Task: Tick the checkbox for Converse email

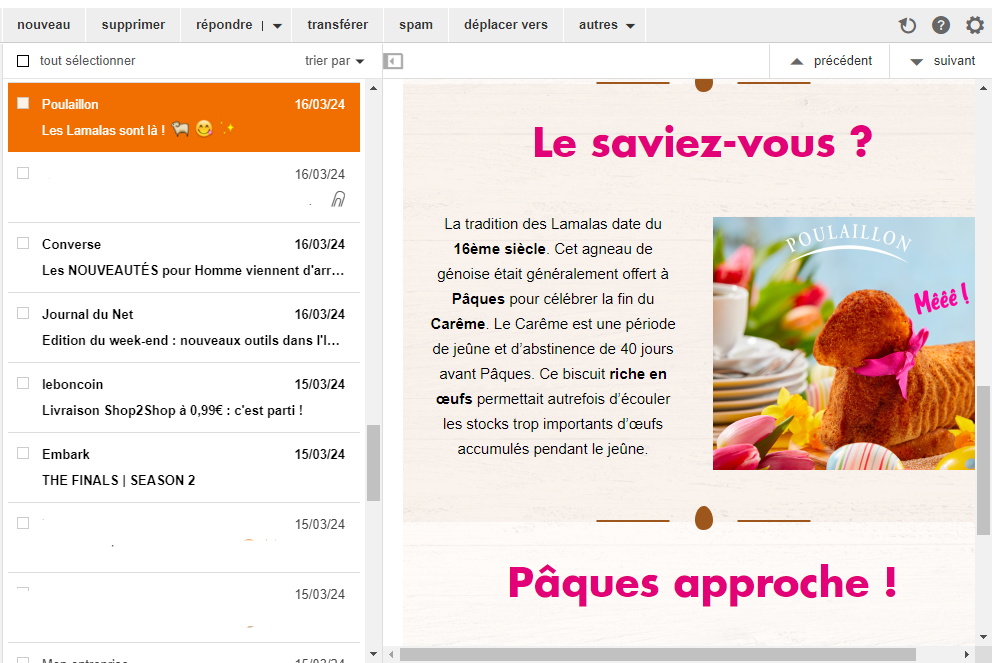Action: tap(23, 243)
